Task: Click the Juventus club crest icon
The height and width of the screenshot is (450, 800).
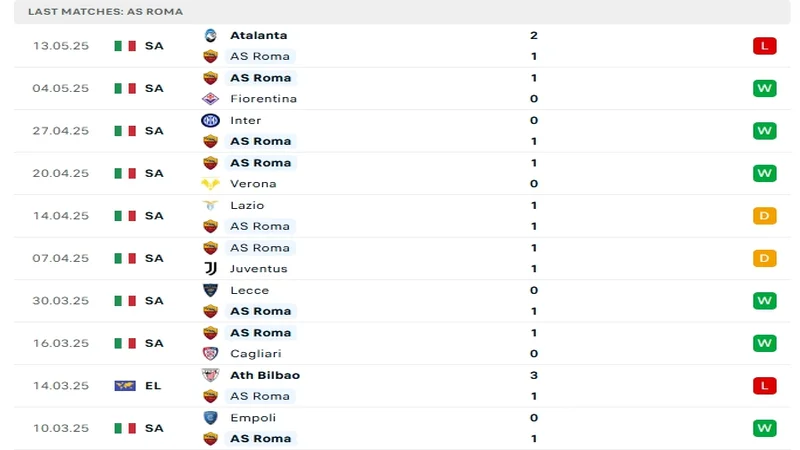Action: click(210, 269)
